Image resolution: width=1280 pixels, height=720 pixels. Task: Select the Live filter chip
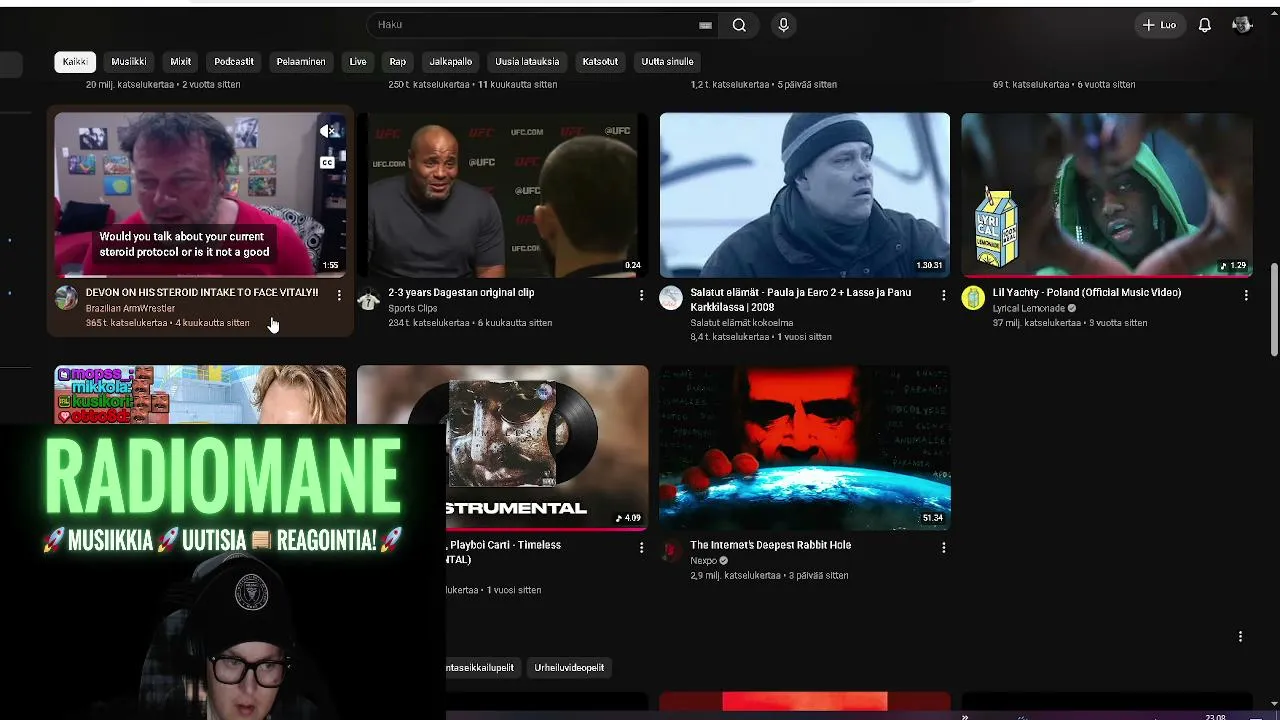click(x=358, y=62)
